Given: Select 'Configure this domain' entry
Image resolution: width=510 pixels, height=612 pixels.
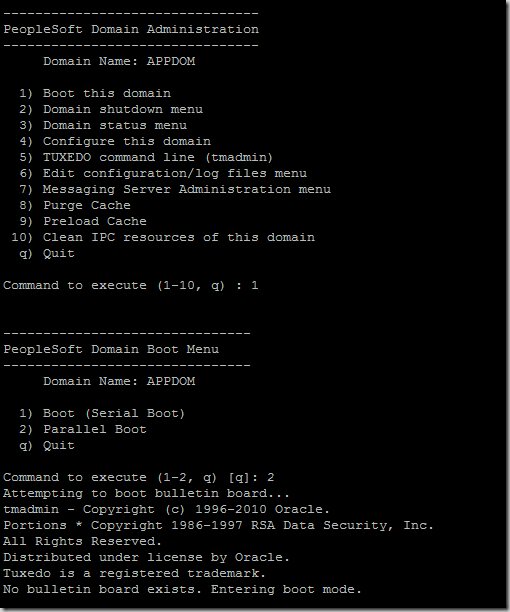Looking at the screenshot, I should 115,141.
